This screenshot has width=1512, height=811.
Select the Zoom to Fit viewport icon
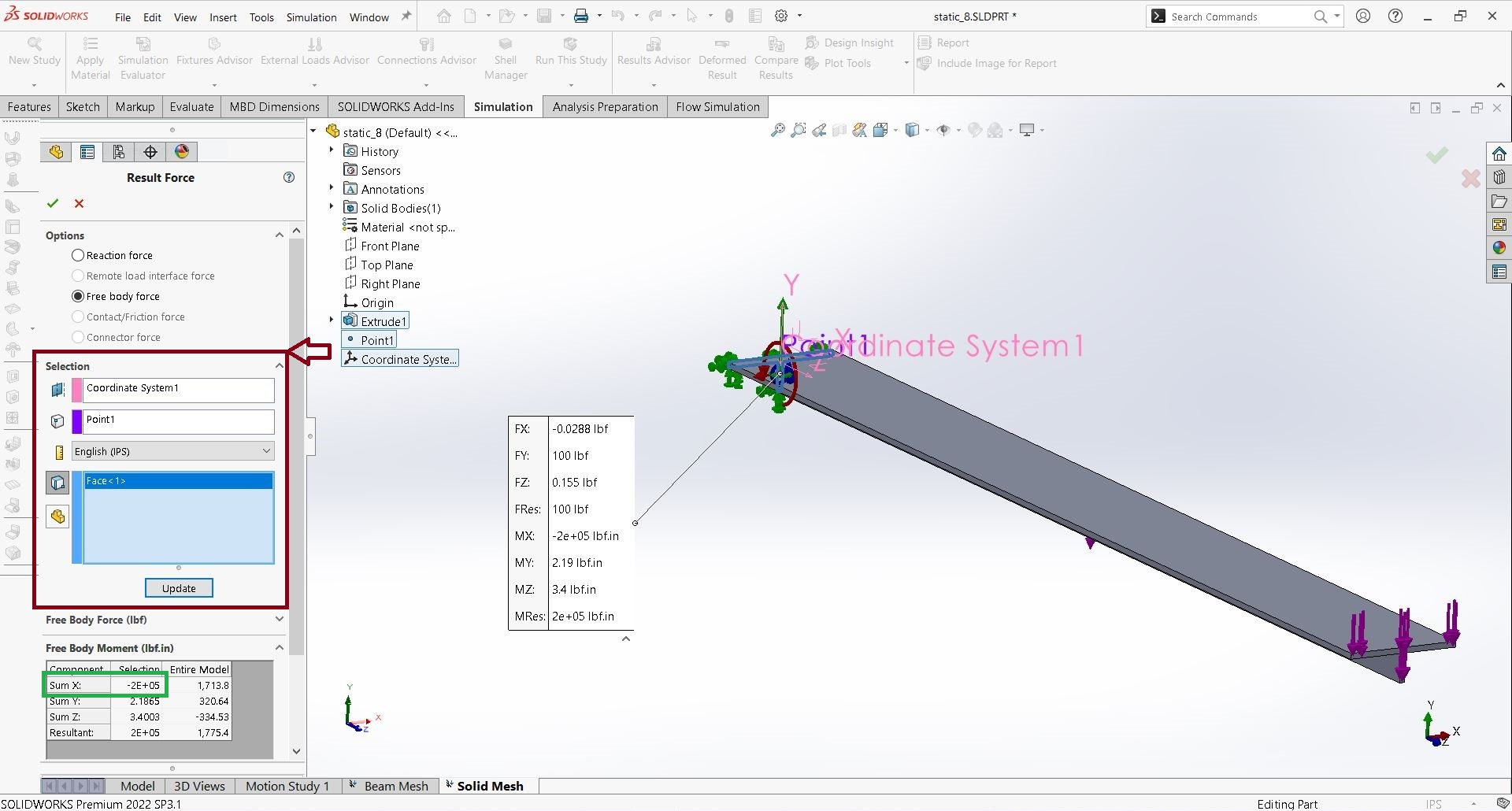pyautogui.click(x=777, y=130)
